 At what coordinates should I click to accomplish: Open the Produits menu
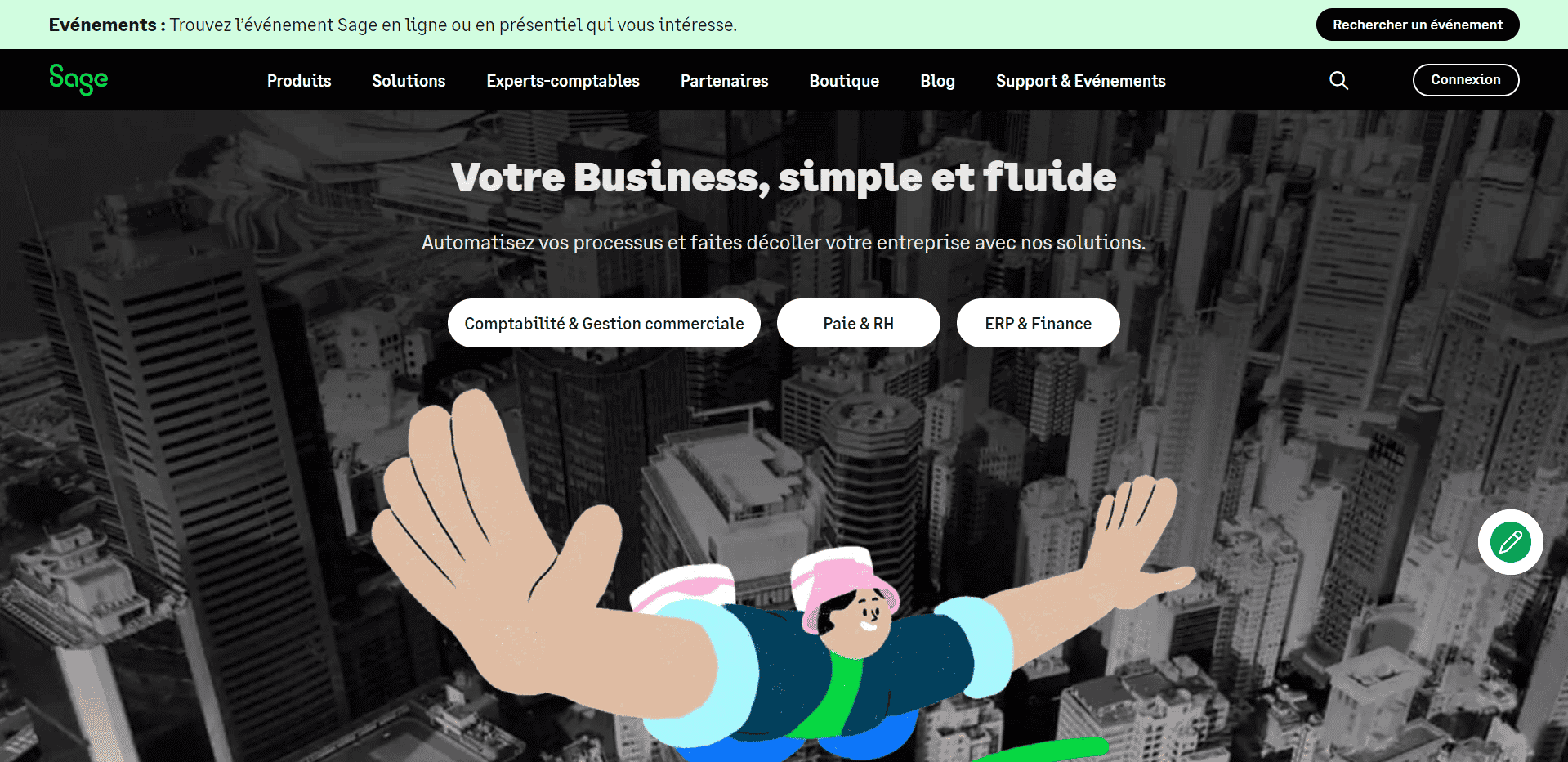tap(299, 81)
